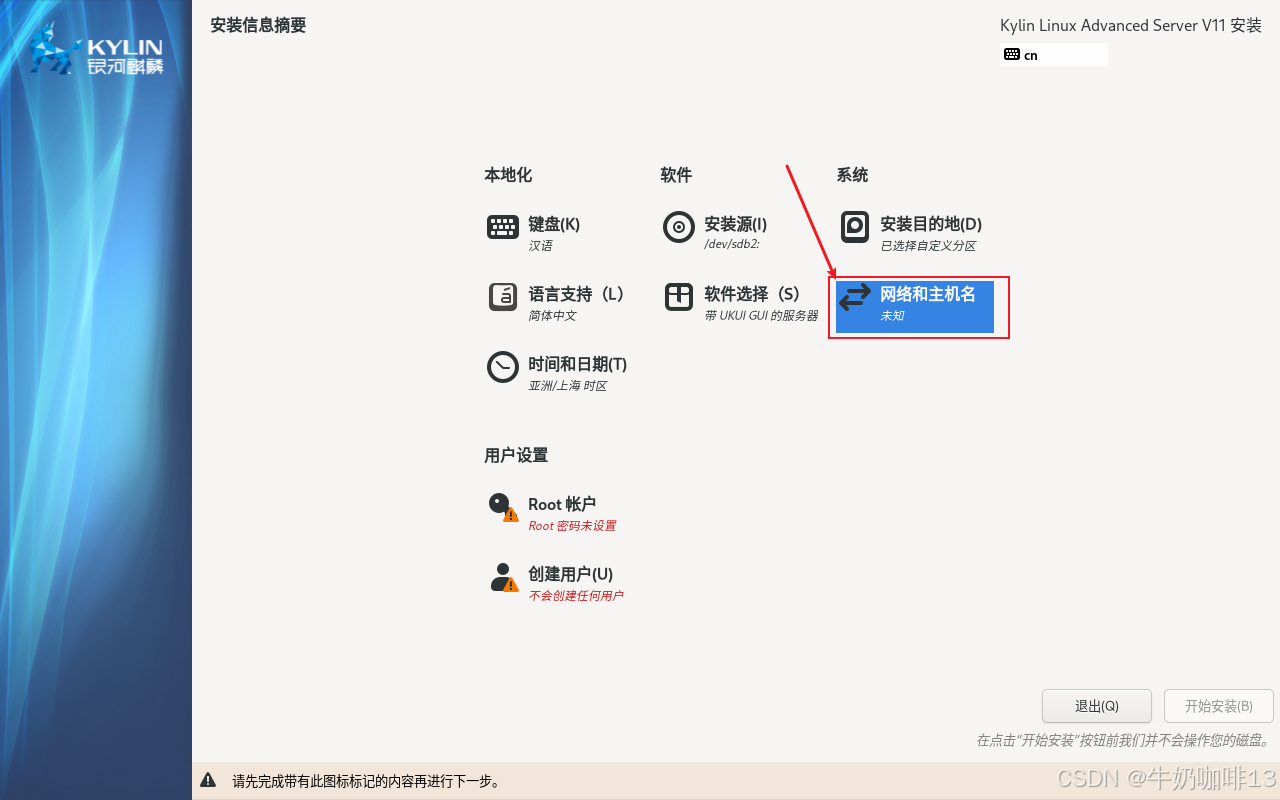Click the text '亚洲/上海 时区'

(x=568, y=386)
